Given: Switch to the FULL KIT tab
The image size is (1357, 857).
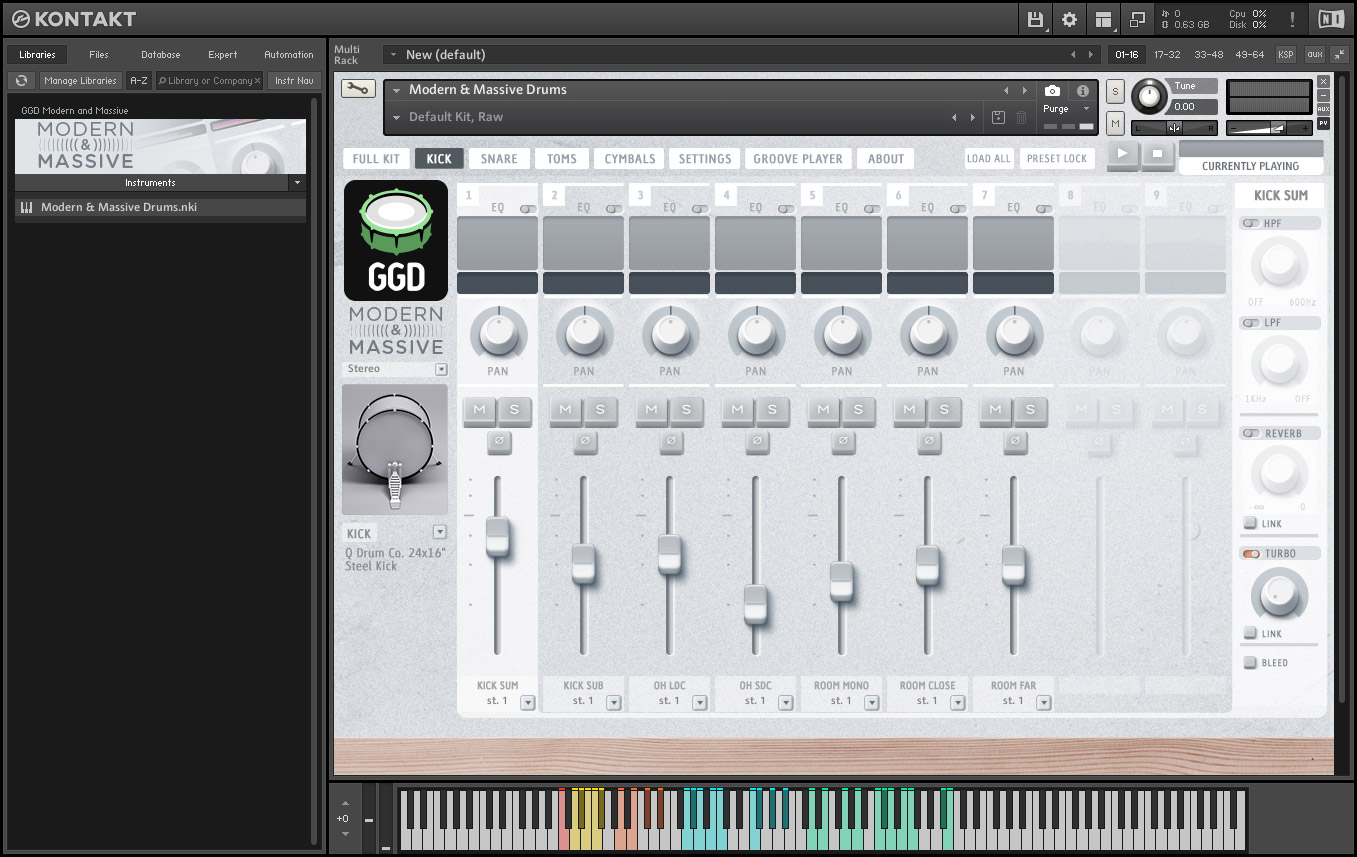Looking at the screenshot, I should (x=376, y=158).
